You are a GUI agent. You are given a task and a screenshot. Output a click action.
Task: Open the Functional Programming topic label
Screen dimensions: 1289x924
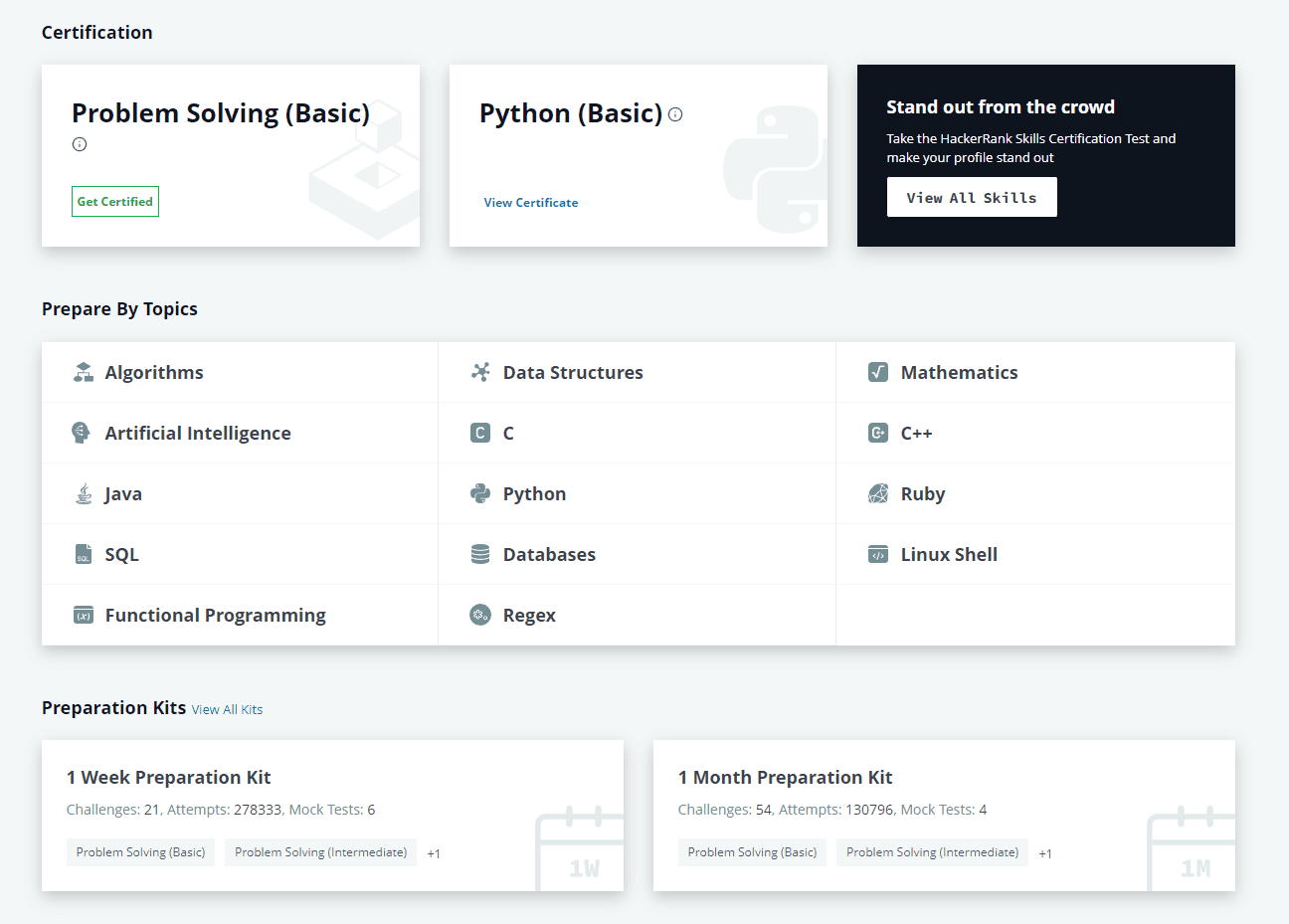point(216,615)
